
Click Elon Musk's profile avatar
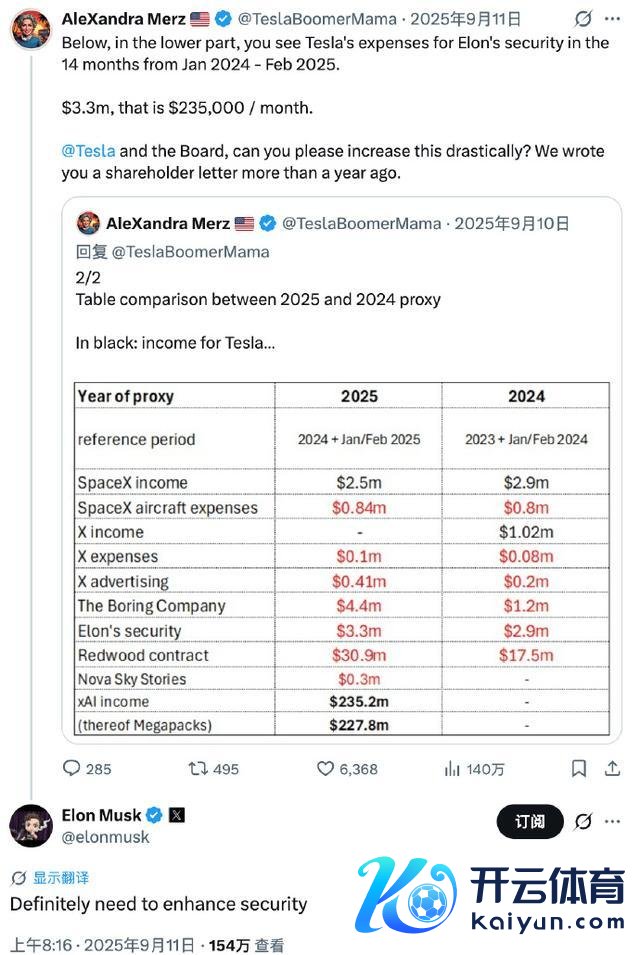[31, 825]
